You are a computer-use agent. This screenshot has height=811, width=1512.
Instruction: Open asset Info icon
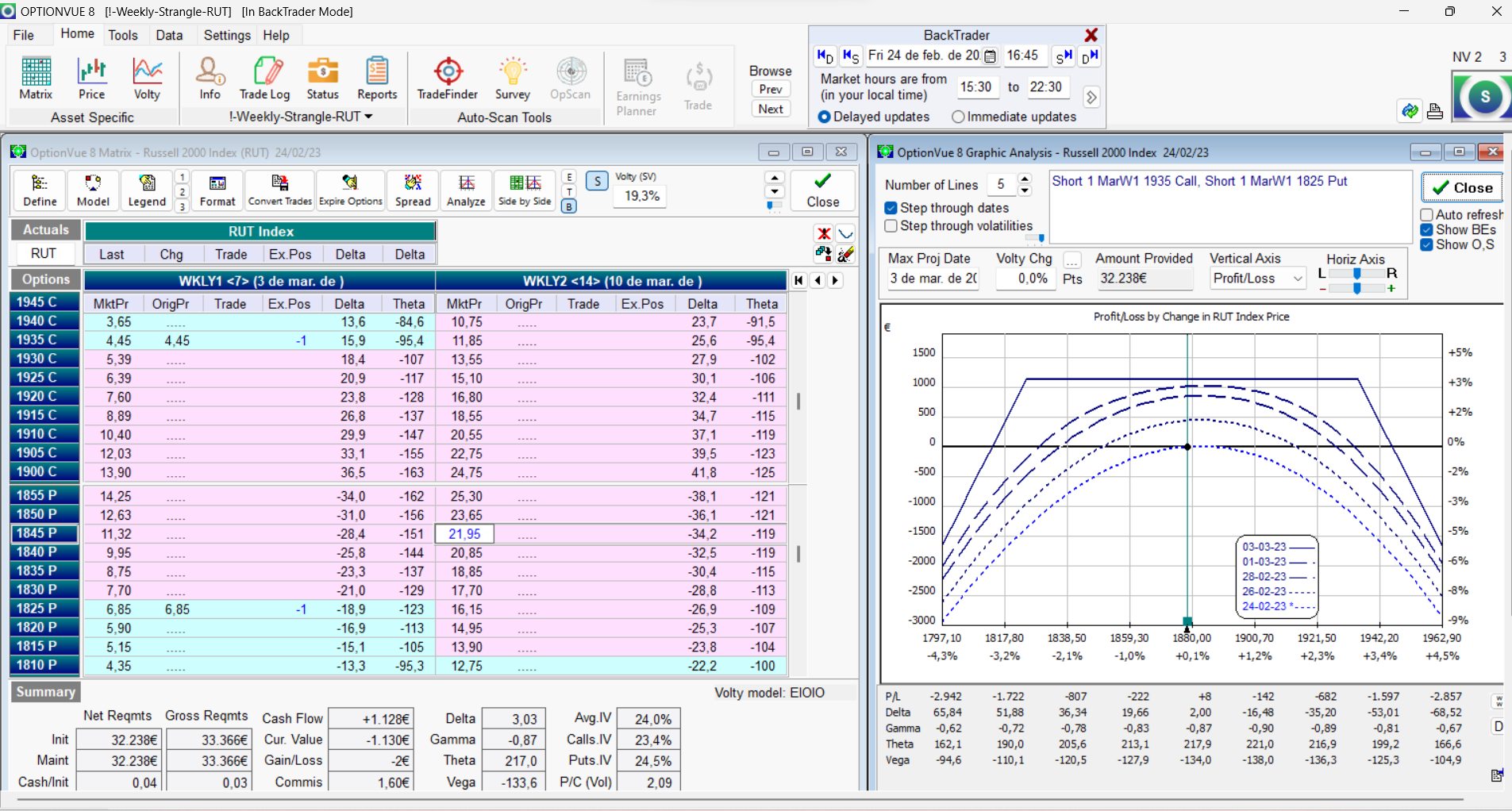210,79
